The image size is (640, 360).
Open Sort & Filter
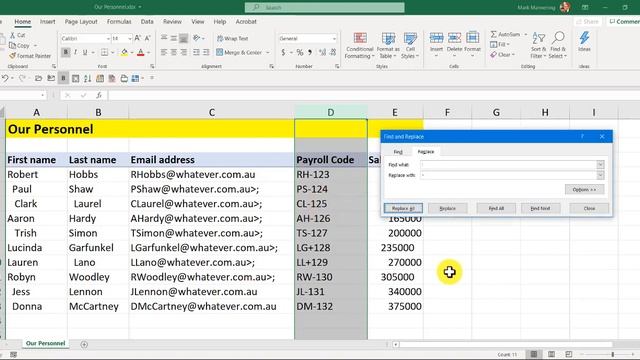tap(538, 45)
